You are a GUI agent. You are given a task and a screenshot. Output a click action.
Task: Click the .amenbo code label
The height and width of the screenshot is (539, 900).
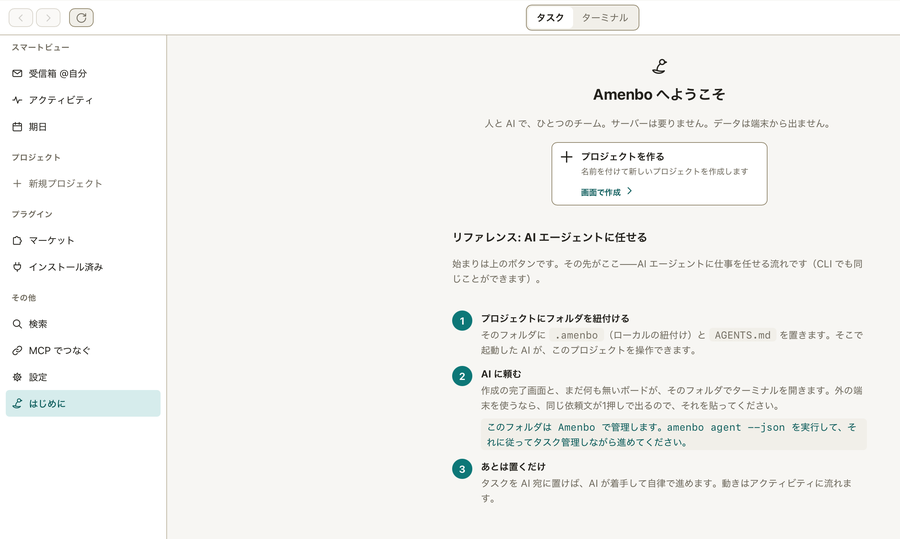pos(576,335)
